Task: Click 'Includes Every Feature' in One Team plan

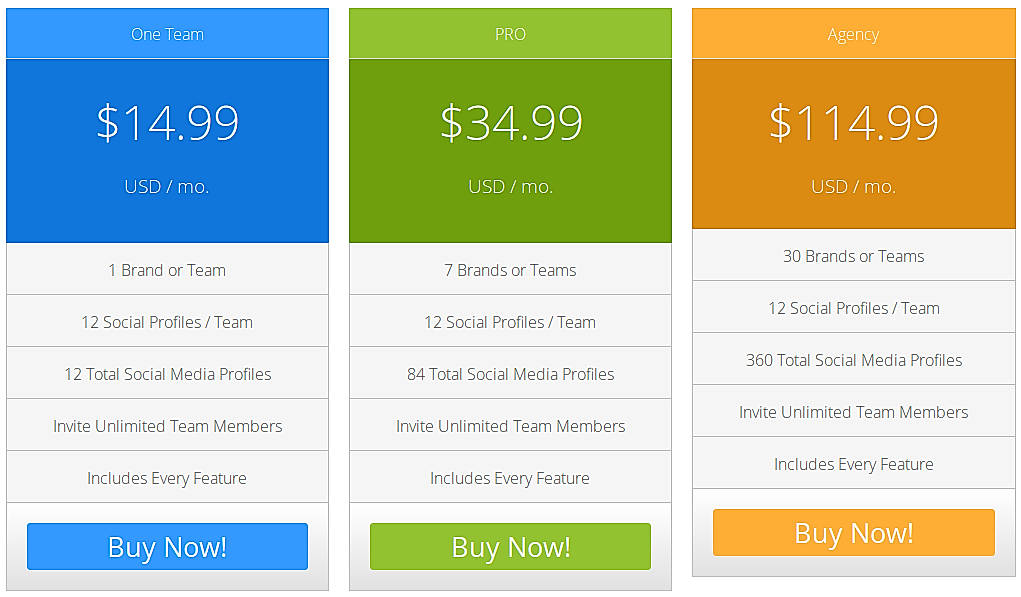Action: pos(167,477)
